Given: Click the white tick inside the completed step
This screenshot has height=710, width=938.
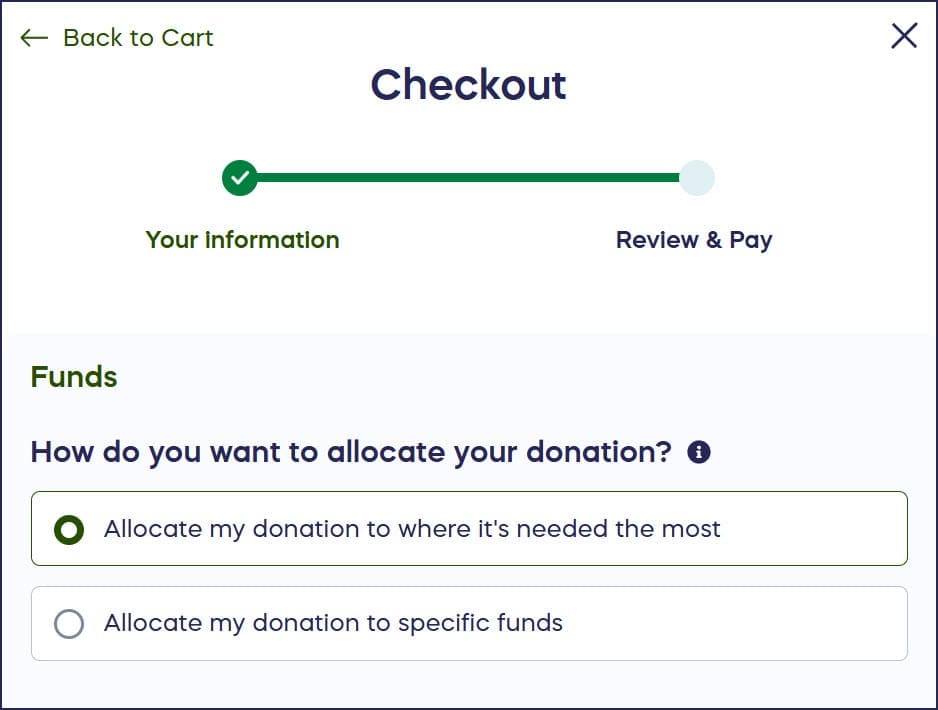Looking at the screenshot, I should pyautogui.click(x=240, y=178).
